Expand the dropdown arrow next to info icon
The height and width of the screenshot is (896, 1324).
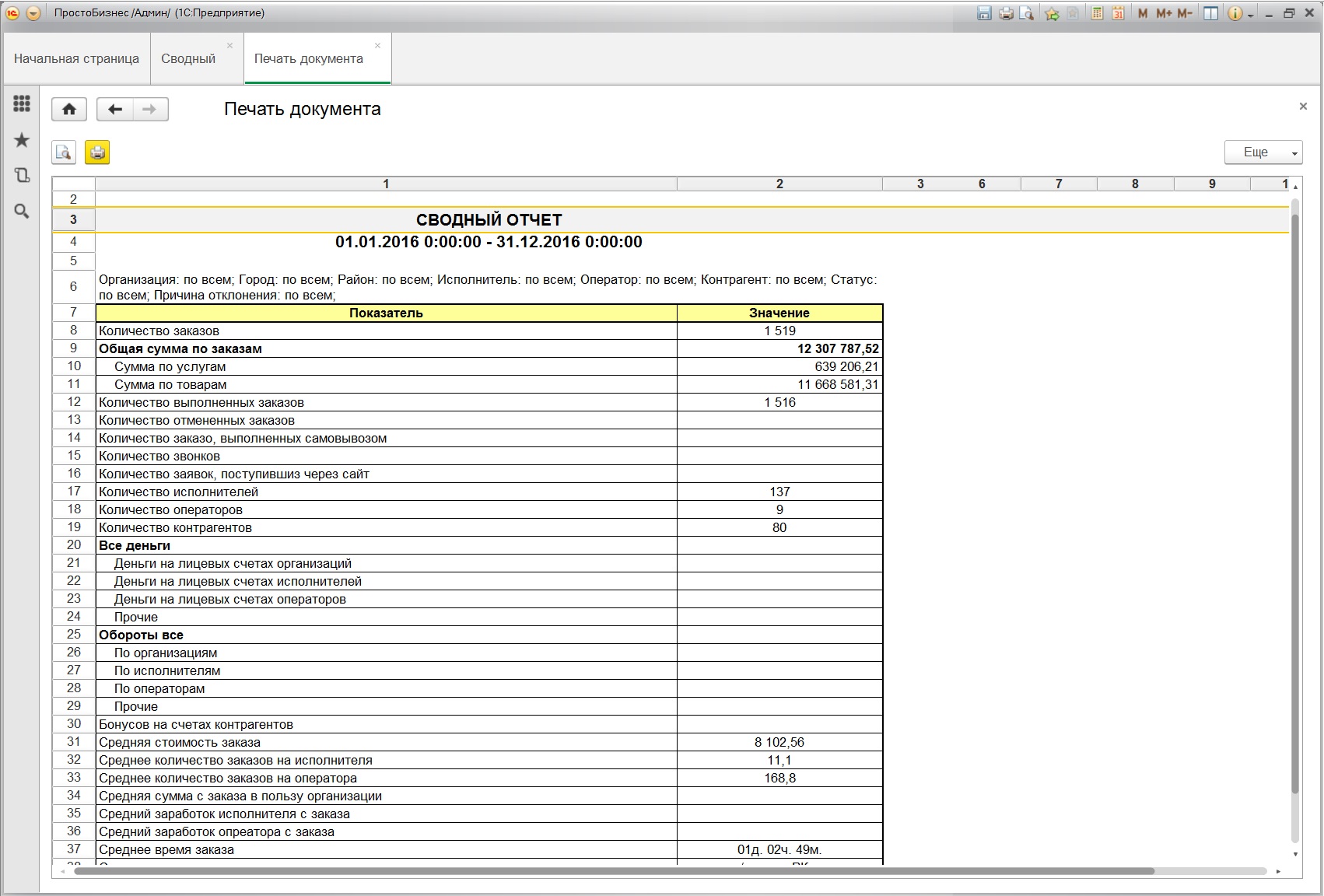point(1251,14)
